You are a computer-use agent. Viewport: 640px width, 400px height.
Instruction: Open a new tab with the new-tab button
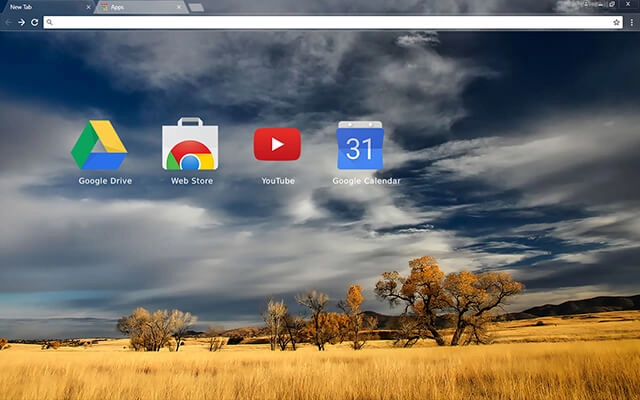196,7
